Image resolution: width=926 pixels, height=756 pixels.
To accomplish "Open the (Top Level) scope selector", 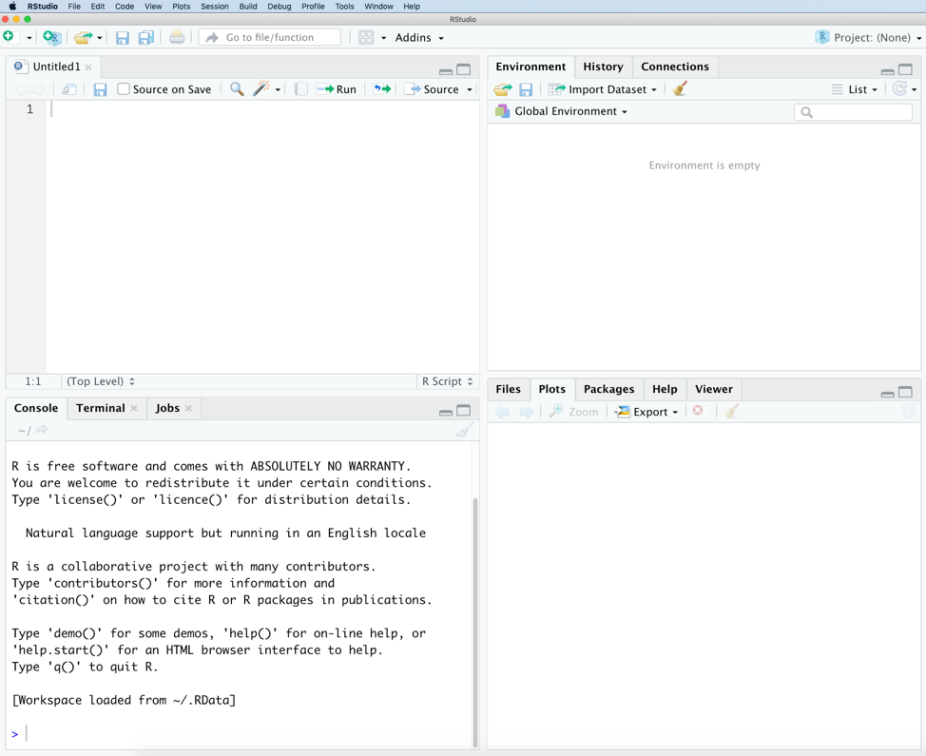I will tap(100, 382).
